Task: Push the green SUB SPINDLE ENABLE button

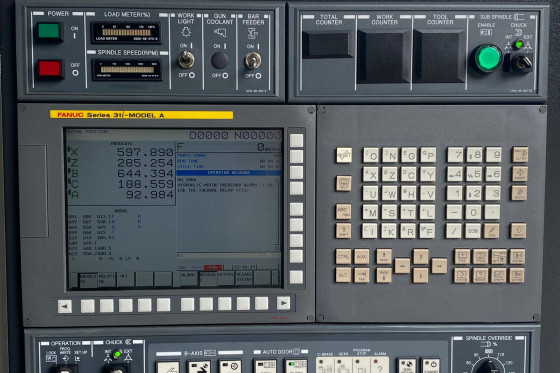Action: 488,58
